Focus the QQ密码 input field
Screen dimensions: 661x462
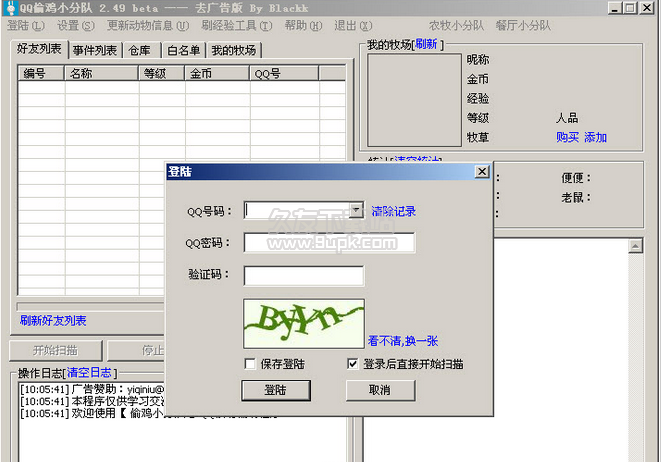pos(329,243)
